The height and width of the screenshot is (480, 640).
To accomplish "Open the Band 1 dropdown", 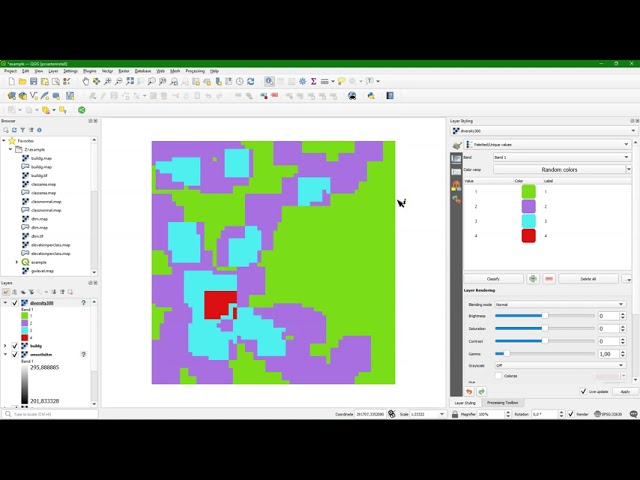I will pyautogui.click(x=562, y=157).
